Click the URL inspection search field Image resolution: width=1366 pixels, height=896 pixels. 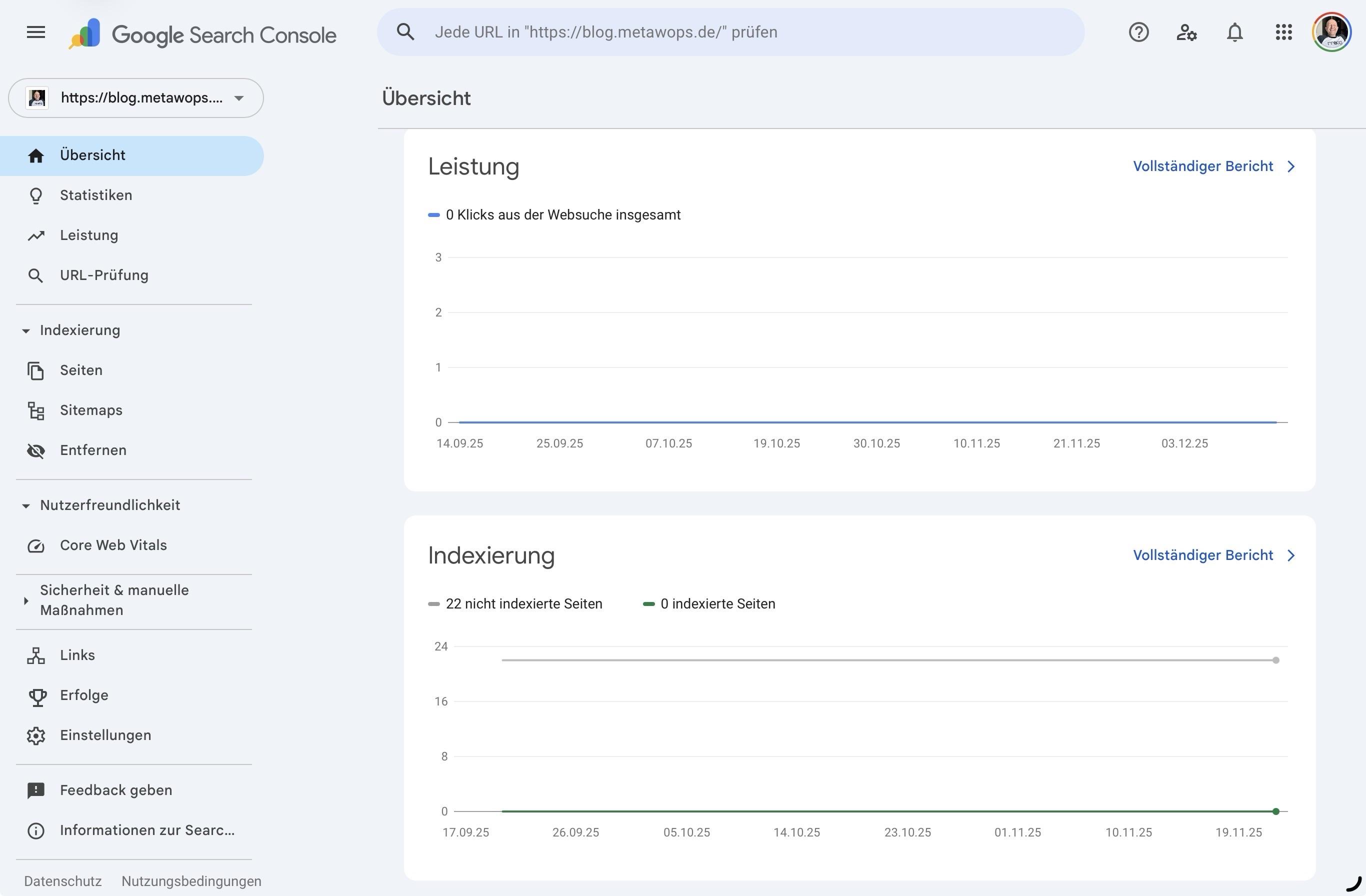point(729,32)
